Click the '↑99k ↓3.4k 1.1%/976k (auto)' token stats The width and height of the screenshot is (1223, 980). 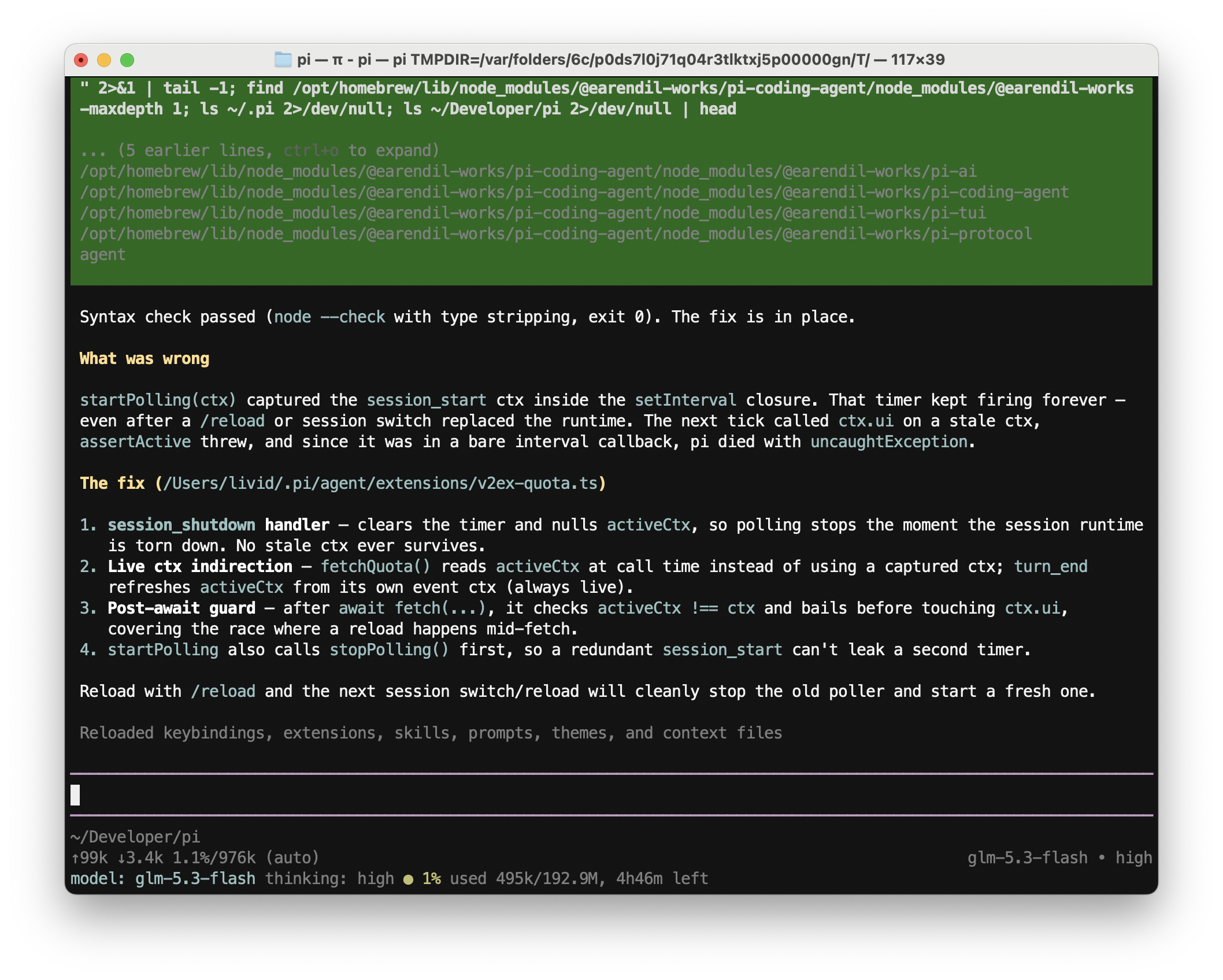point(195,857)
